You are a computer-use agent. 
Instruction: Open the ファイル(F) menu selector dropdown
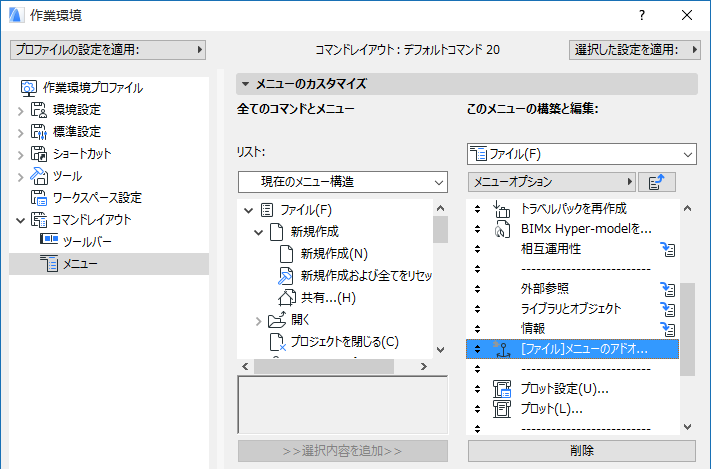coord(581,154)
